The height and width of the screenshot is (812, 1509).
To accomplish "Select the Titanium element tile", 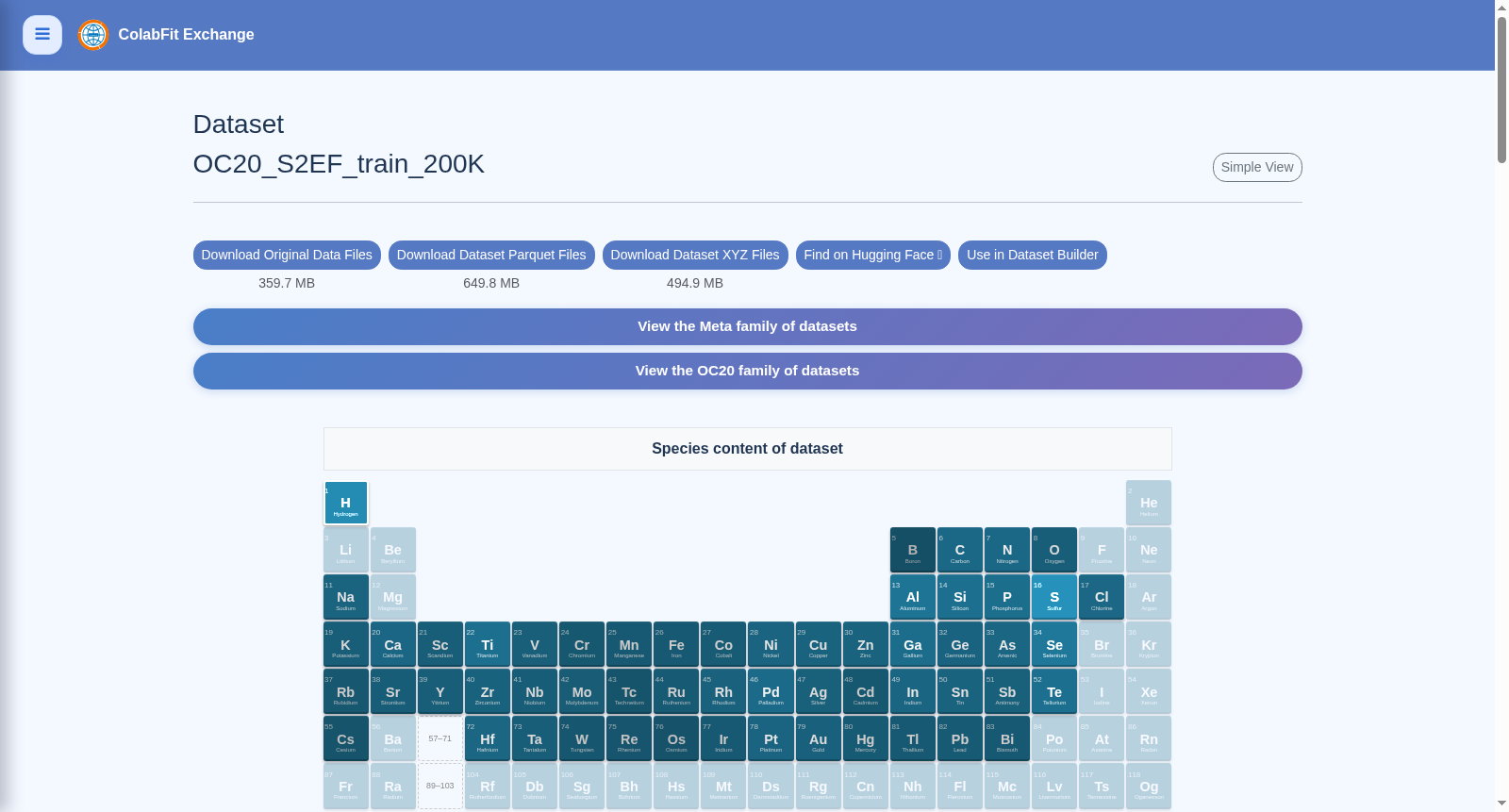I will tap(488, 644).
